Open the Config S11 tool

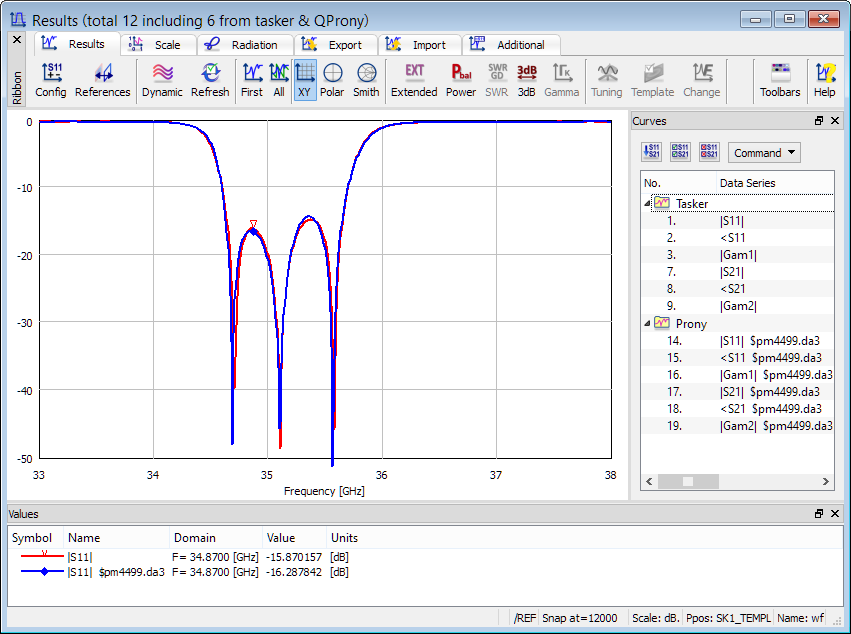point(51,80)
